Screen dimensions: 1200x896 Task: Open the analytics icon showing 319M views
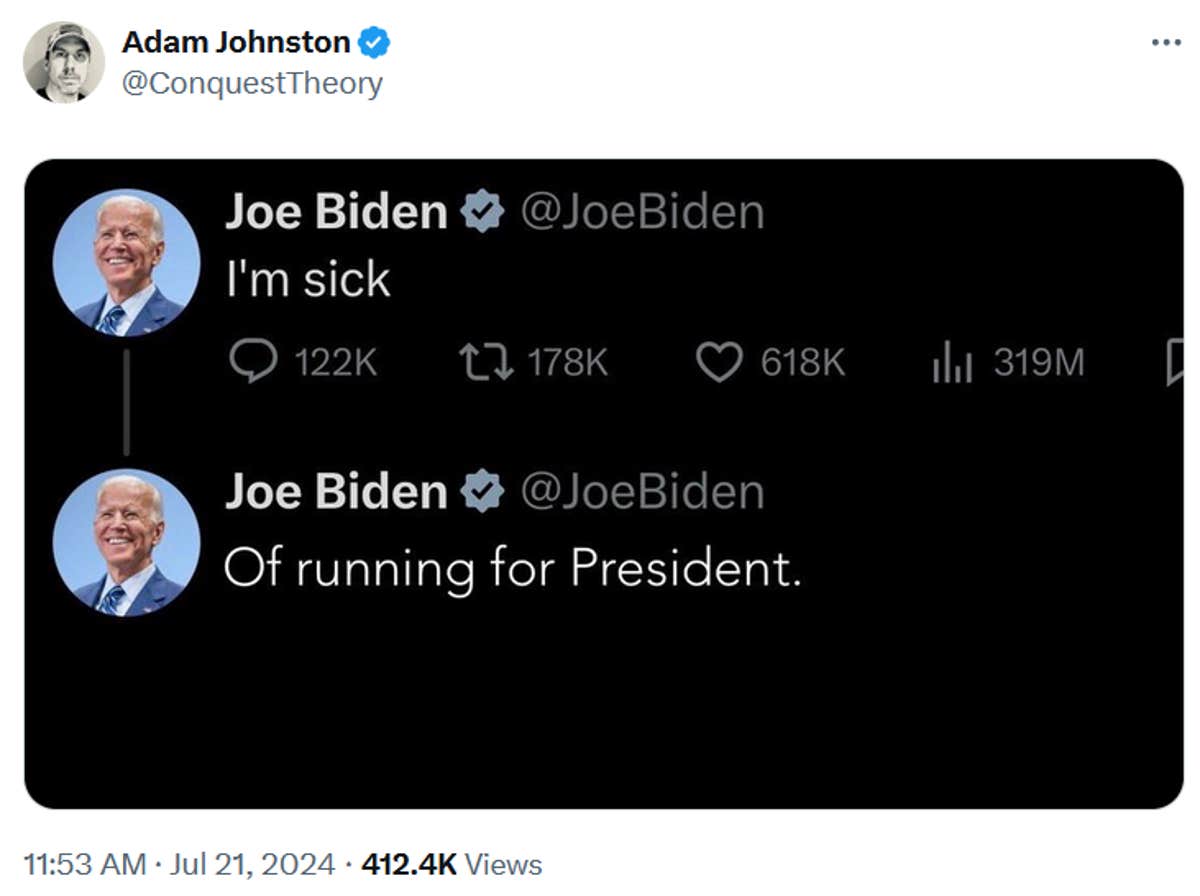[950, 363]
